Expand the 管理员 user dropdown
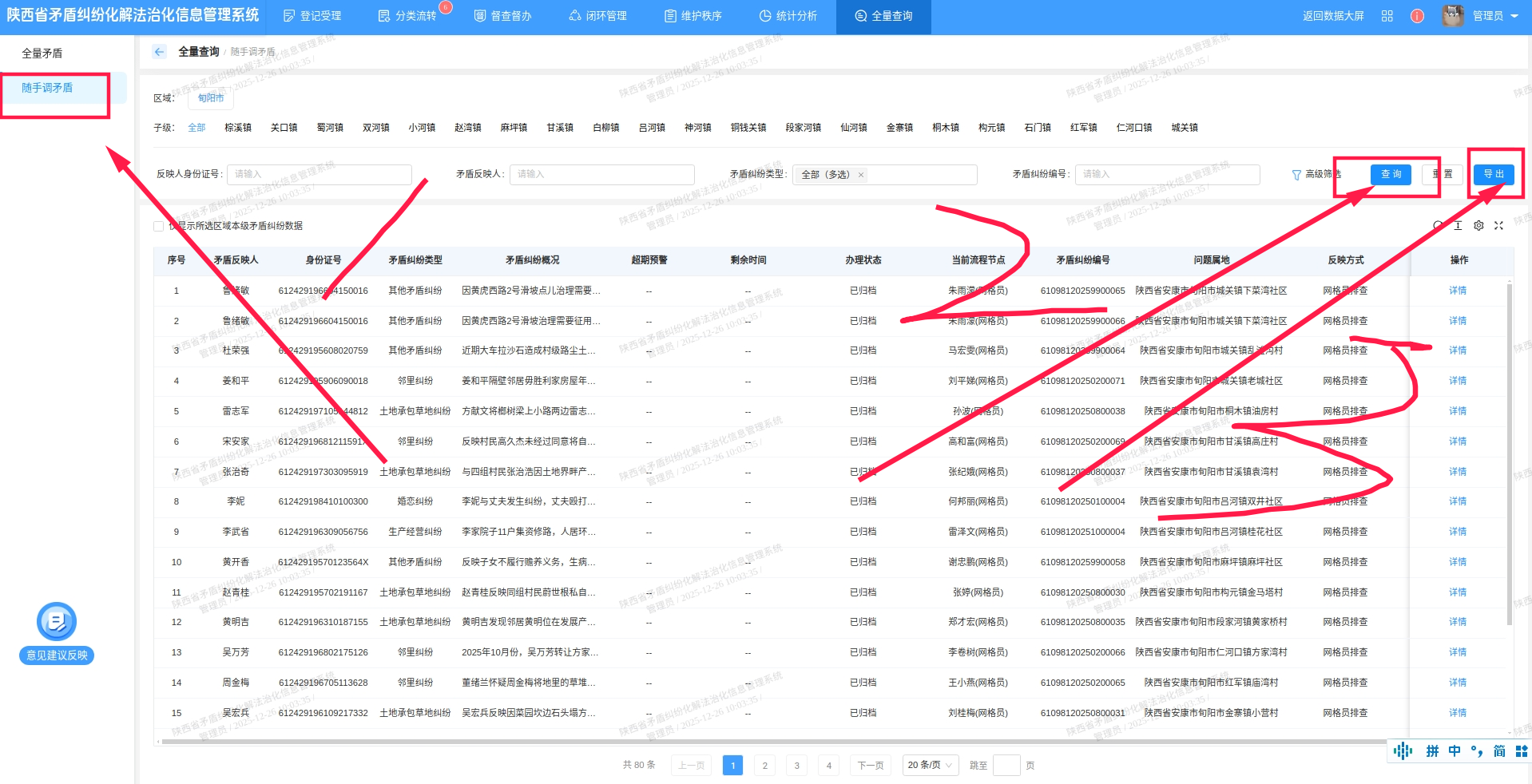This screenshot has height=784, width=1532. 1493,16
